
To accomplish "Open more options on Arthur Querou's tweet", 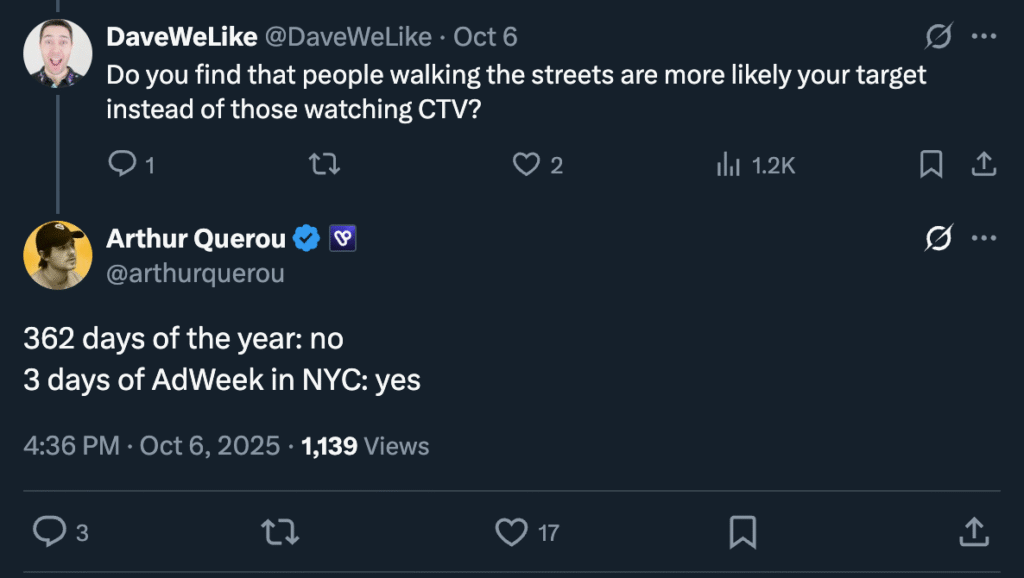I will [985, 238].
